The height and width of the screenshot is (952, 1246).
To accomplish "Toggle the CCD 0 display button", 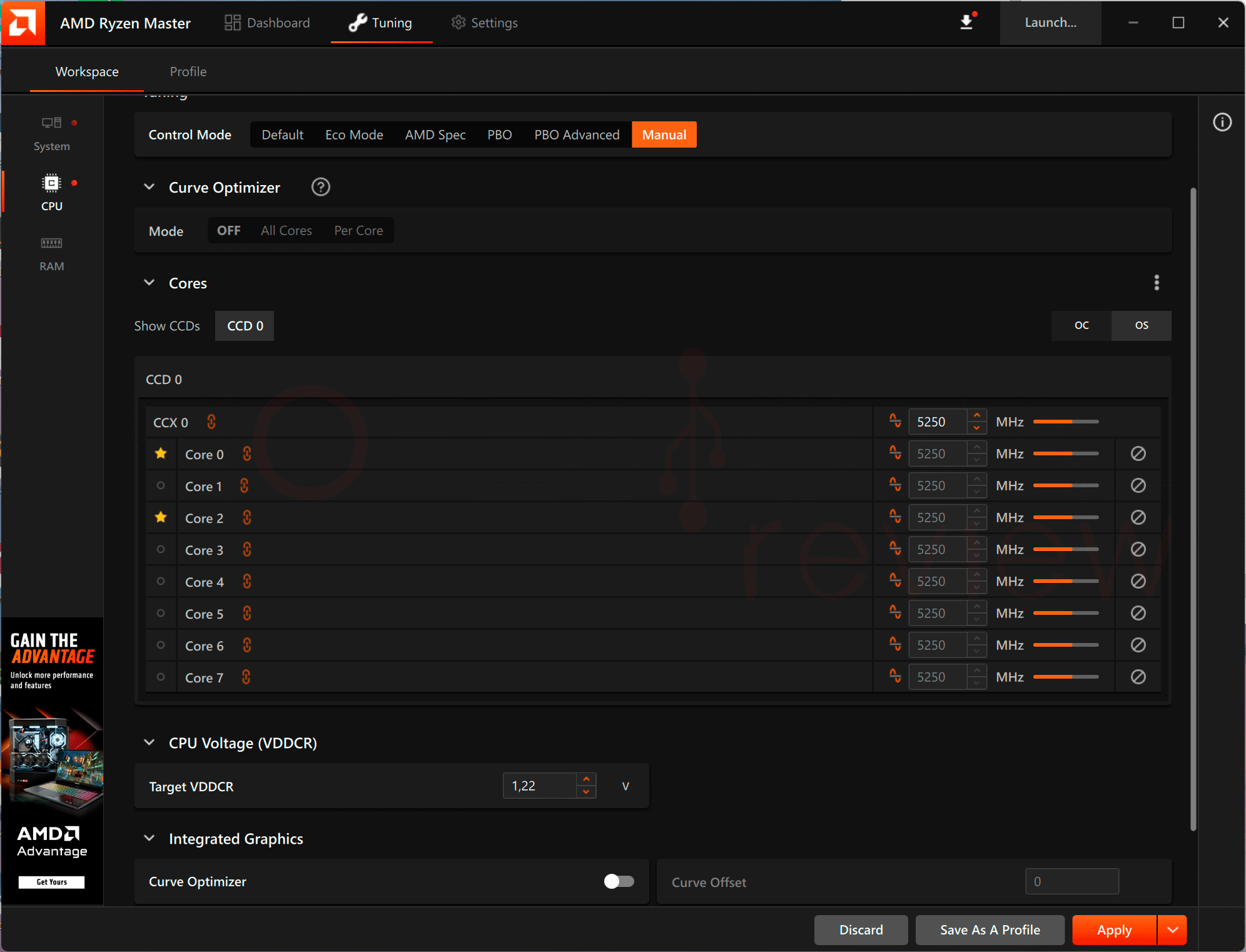I will click(245, 326).
